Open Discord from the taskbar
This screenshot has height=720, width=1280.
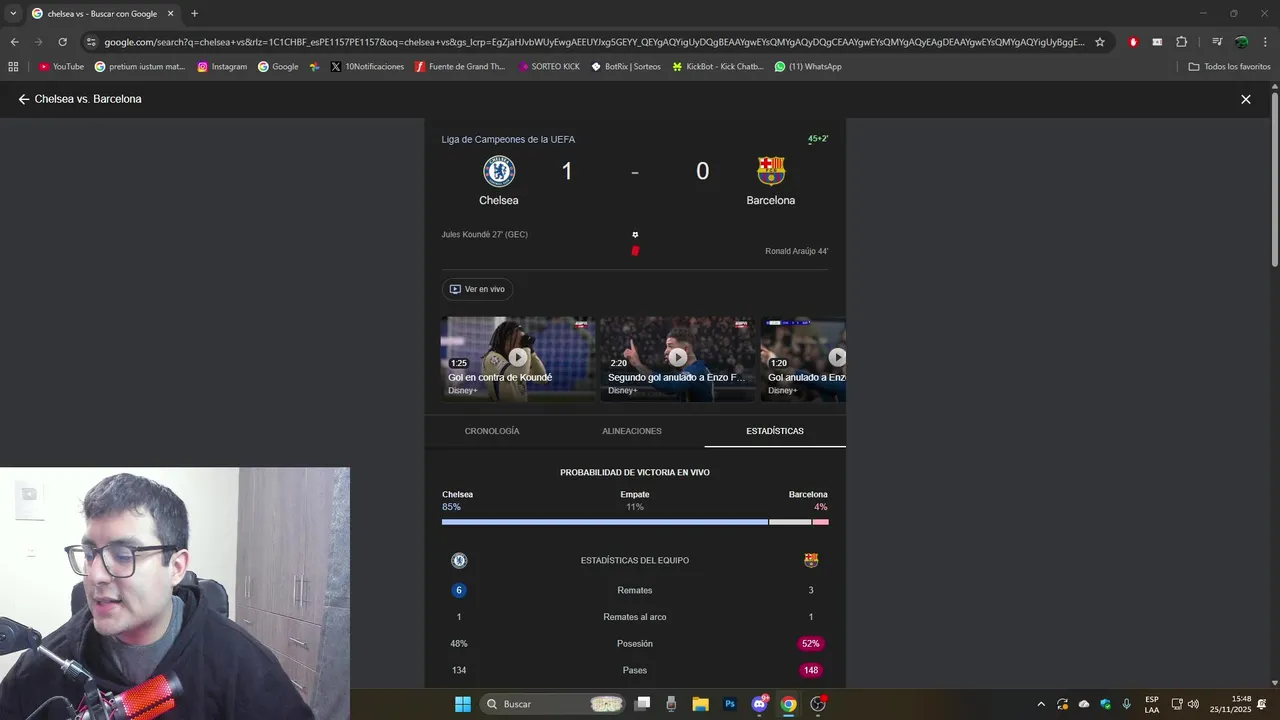pyautogui.click(x=759, y=704)
